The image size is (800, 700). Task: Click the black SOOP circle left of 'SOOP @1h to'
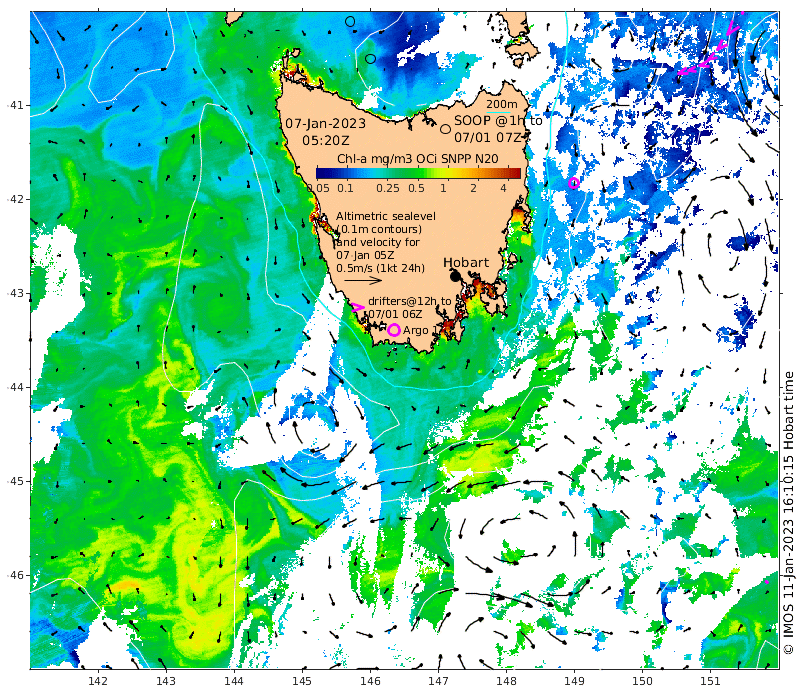coord(445,129)
